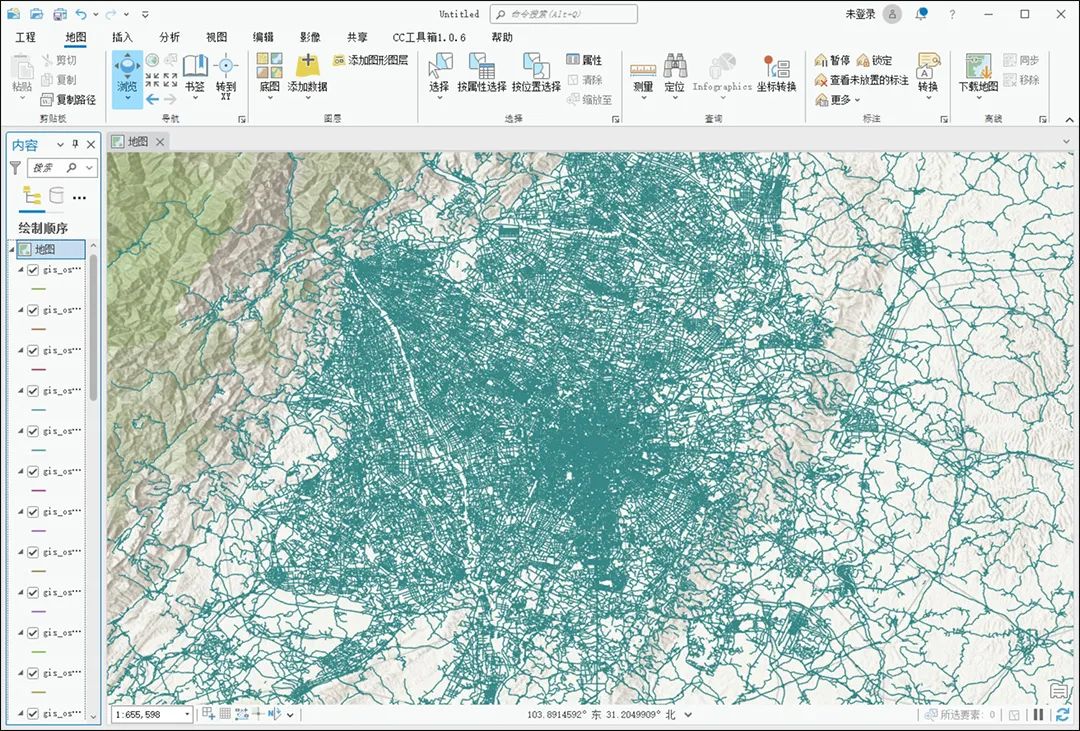Click the filter funnel icon in 内容 pane

click(15, 167)
